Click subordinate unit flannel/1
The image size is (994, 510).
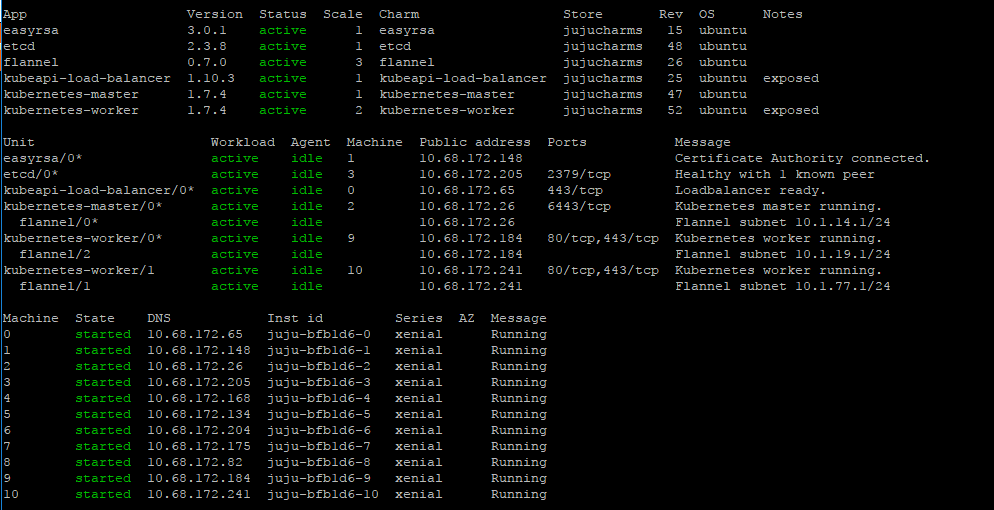coord(55,286)
